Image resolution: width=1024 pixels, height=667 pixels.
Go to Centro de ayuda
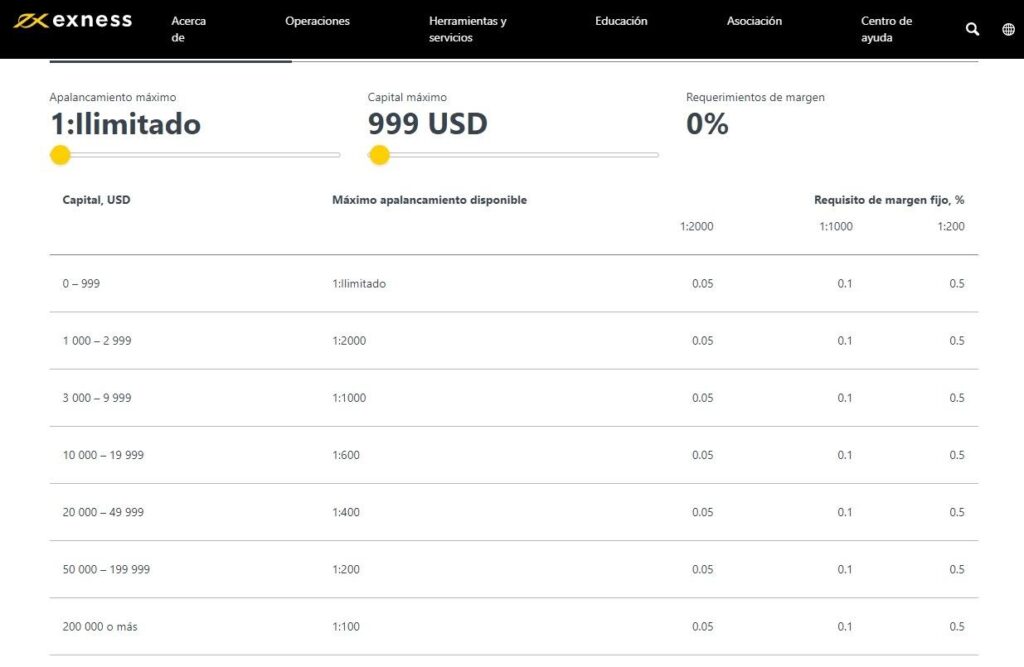coord(886,29)
